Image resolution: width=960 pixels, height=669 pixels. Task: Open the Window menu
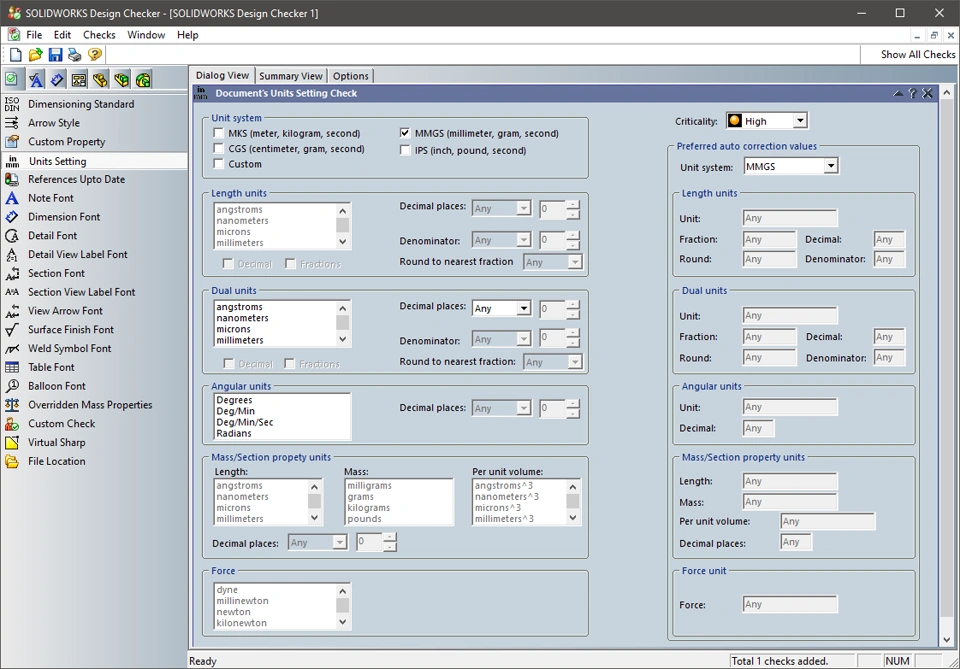point(146,35)
